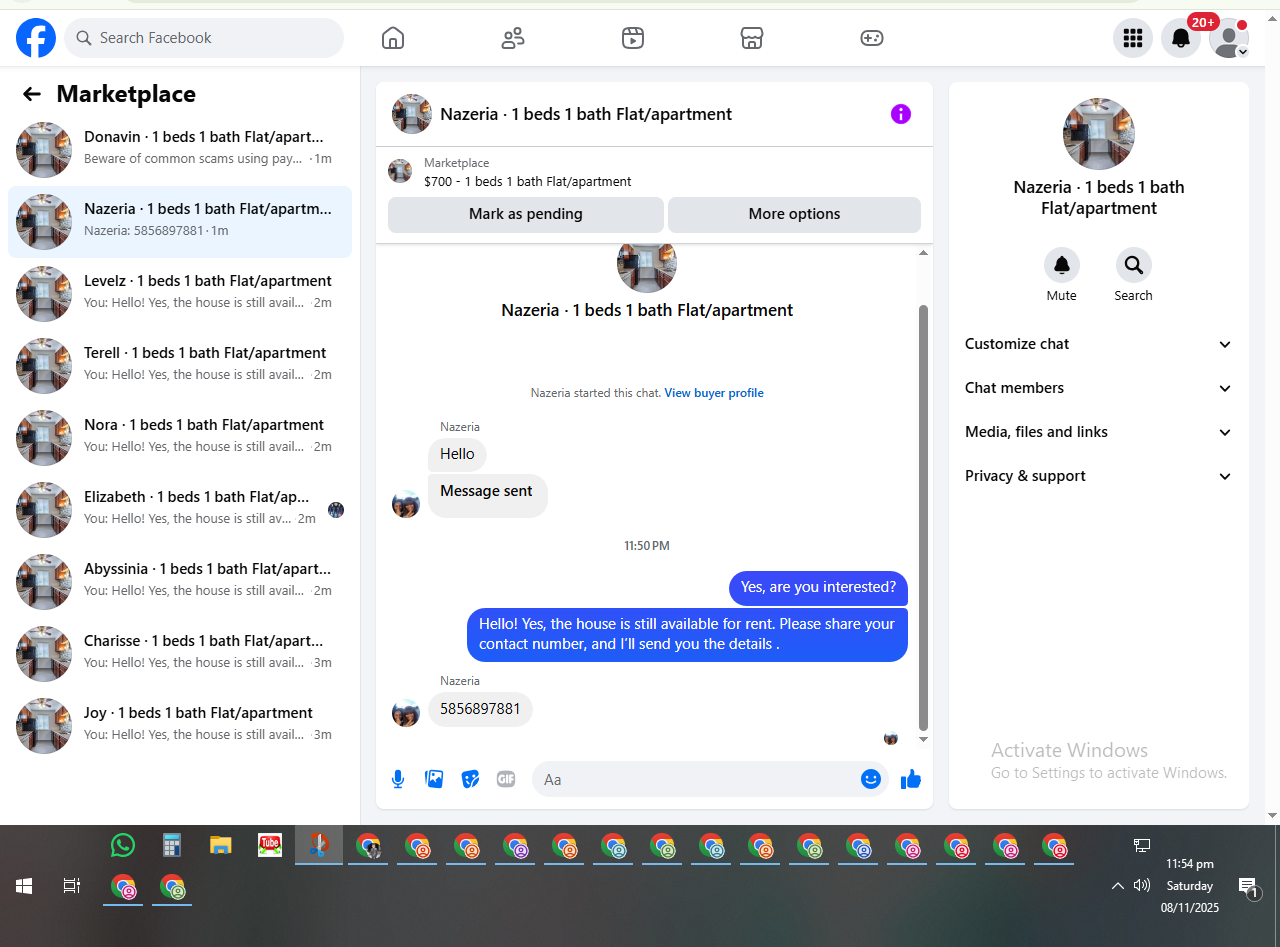Click the 5856897881 message bubble
The height and width of the screenshot is (947, 1280).
click(480, 709)
